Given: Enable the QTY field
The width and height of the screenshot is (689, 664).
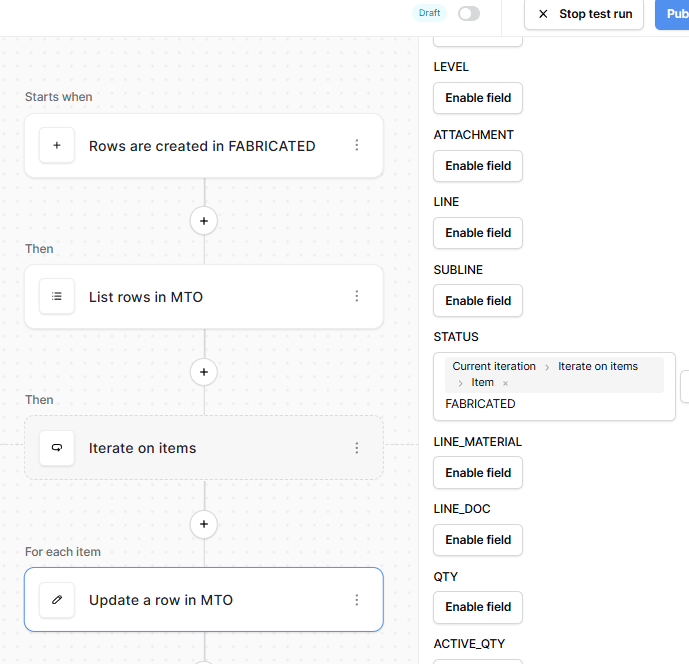Looking at the screenshot, I should [478, 607].
